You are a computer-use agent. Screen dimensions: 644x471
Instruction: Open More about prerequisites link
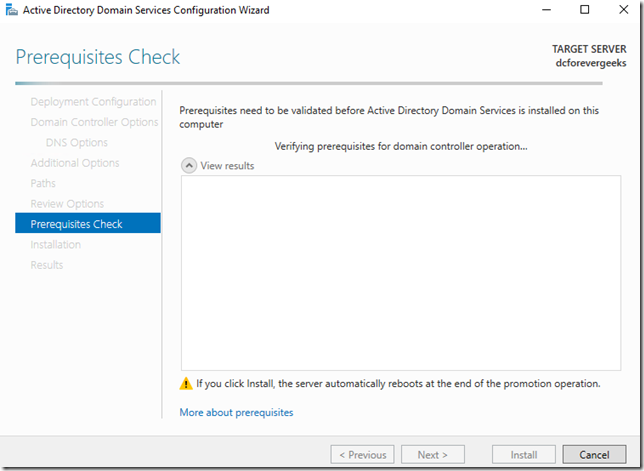tap(236, 412)
